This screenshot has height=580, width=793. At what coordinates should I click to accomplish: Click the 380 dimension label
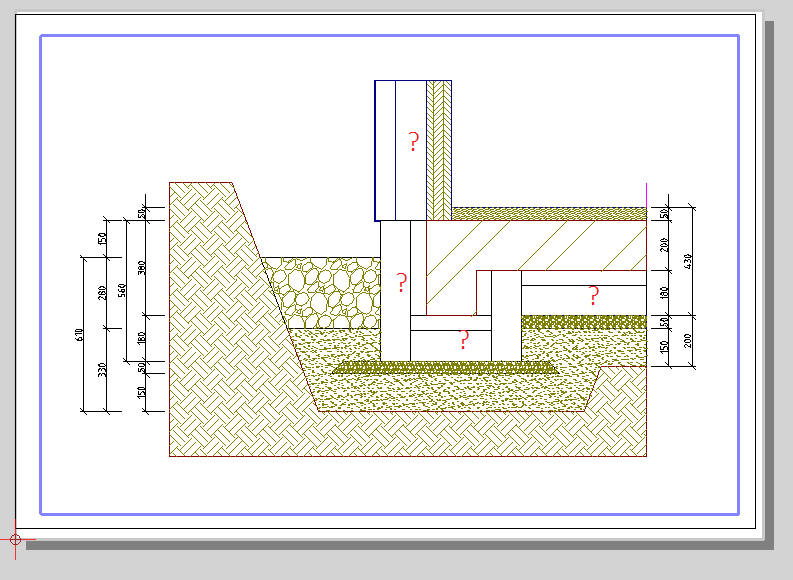[142, 267]
